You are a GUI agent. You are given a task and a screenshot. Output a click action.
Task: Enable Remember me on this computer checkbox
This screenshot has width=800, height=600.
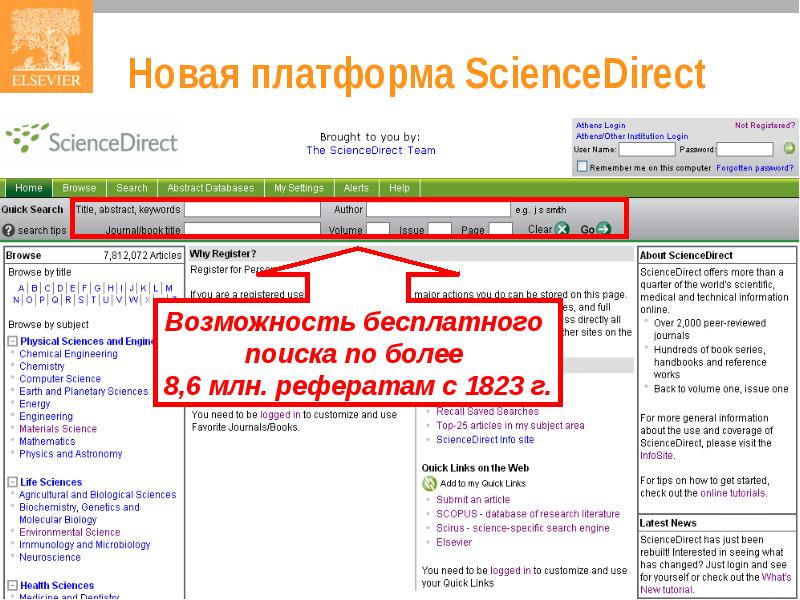click(x=581, y=168)
